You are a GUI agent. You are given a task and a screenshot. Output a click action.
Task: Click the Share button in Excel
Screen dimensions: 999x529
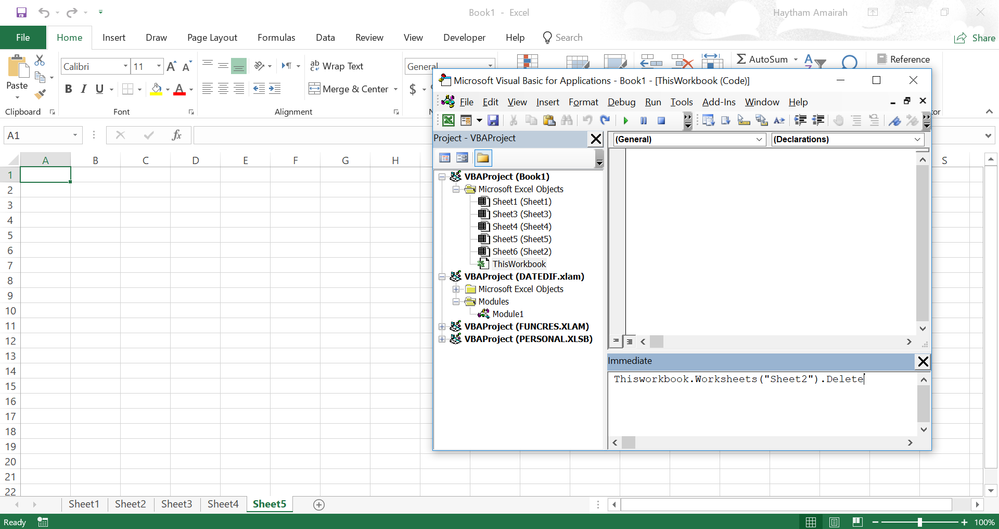(975, 38)
